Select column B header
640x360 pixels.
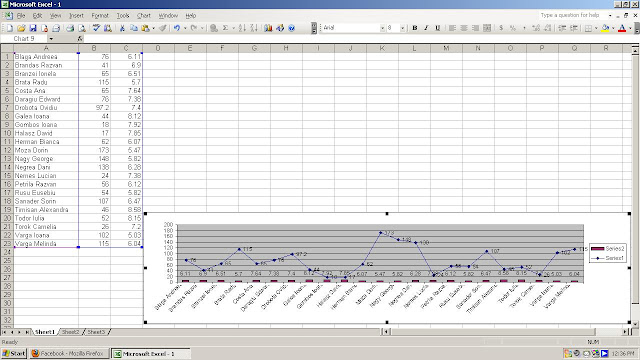tap(94, 48)
